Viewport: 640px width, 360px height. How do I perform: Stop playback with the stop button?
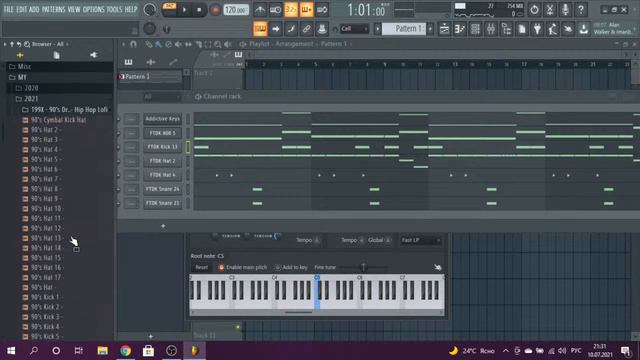coord(199,10)
